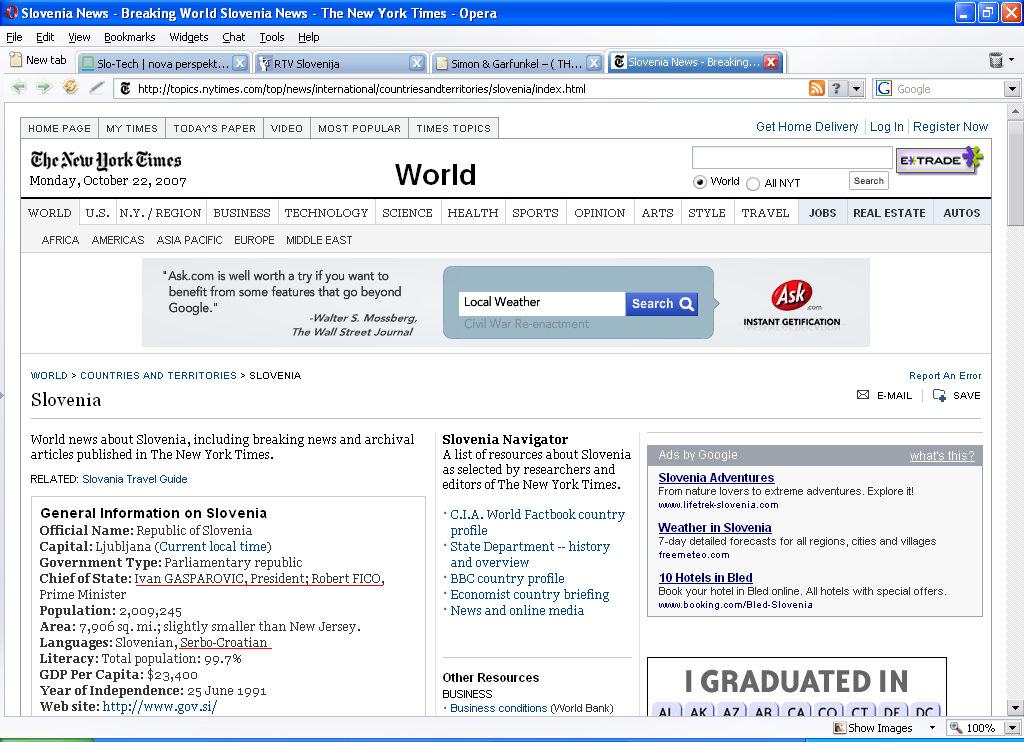Open the closed tabs dropdown arrow
Screen dimensions: 1024x742
tap(1012, 59)
